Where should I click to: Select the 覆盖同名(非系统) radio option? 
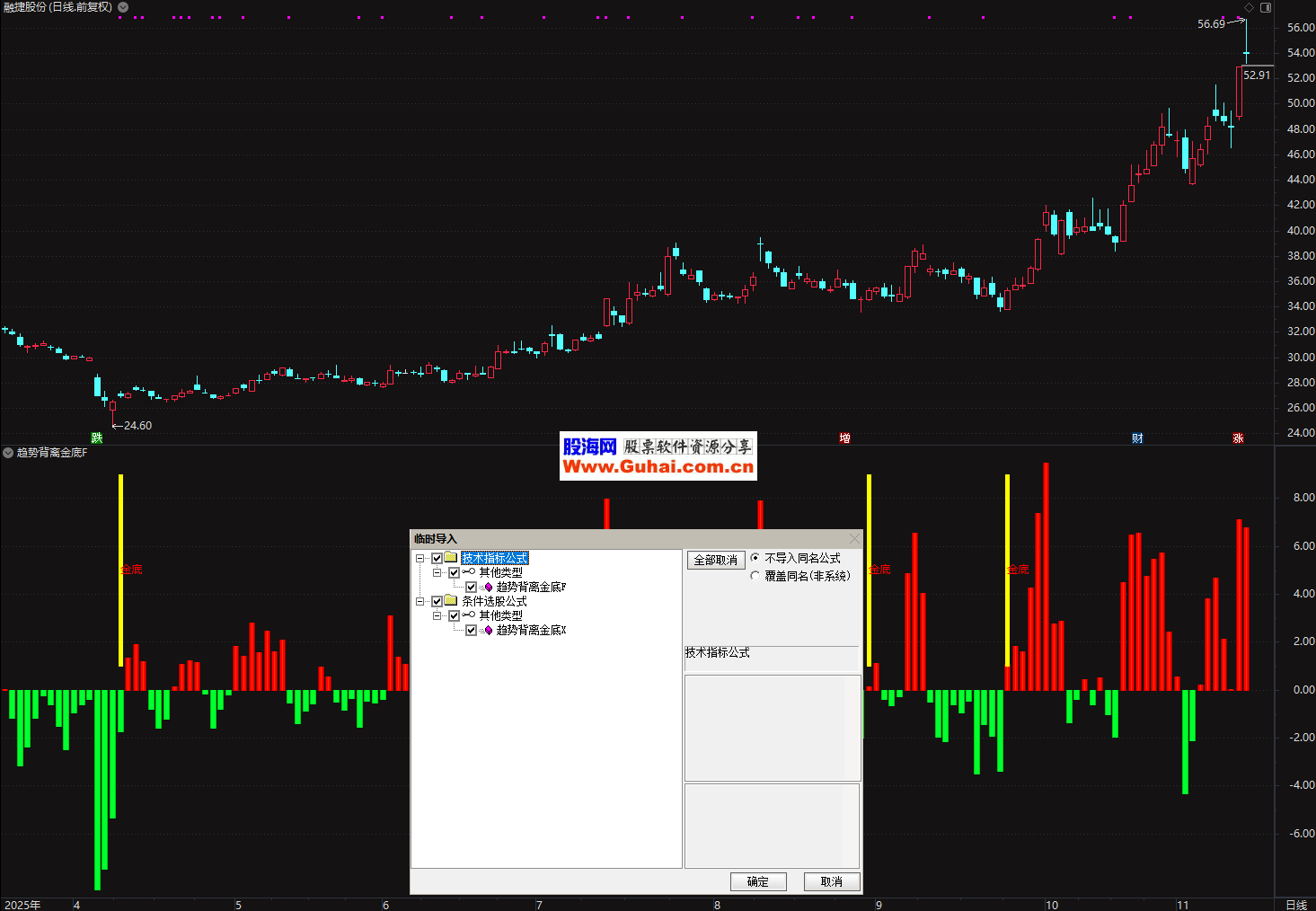click(755, 576)
